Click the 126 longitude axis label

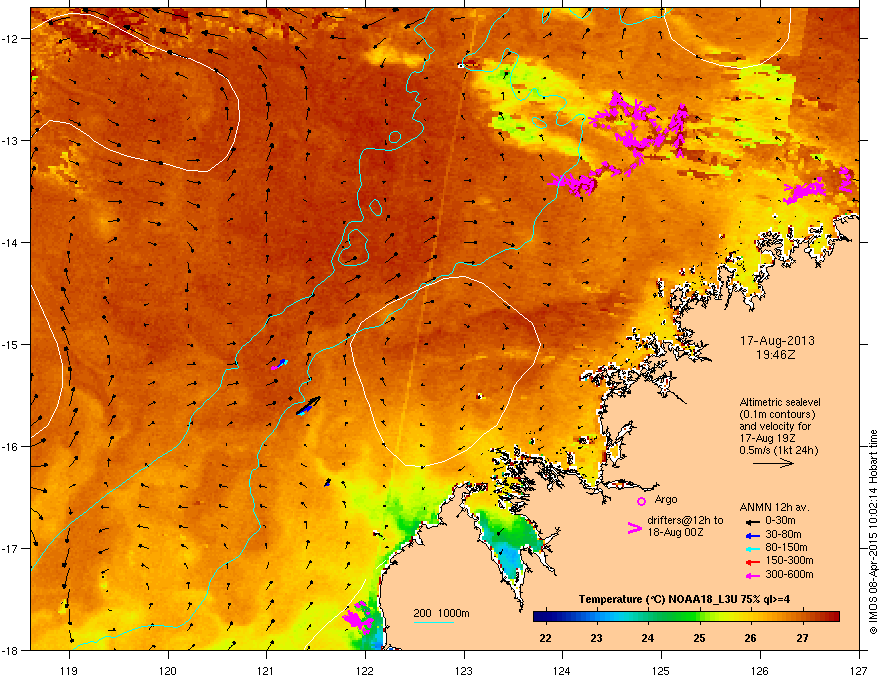[x=760, y=670]
